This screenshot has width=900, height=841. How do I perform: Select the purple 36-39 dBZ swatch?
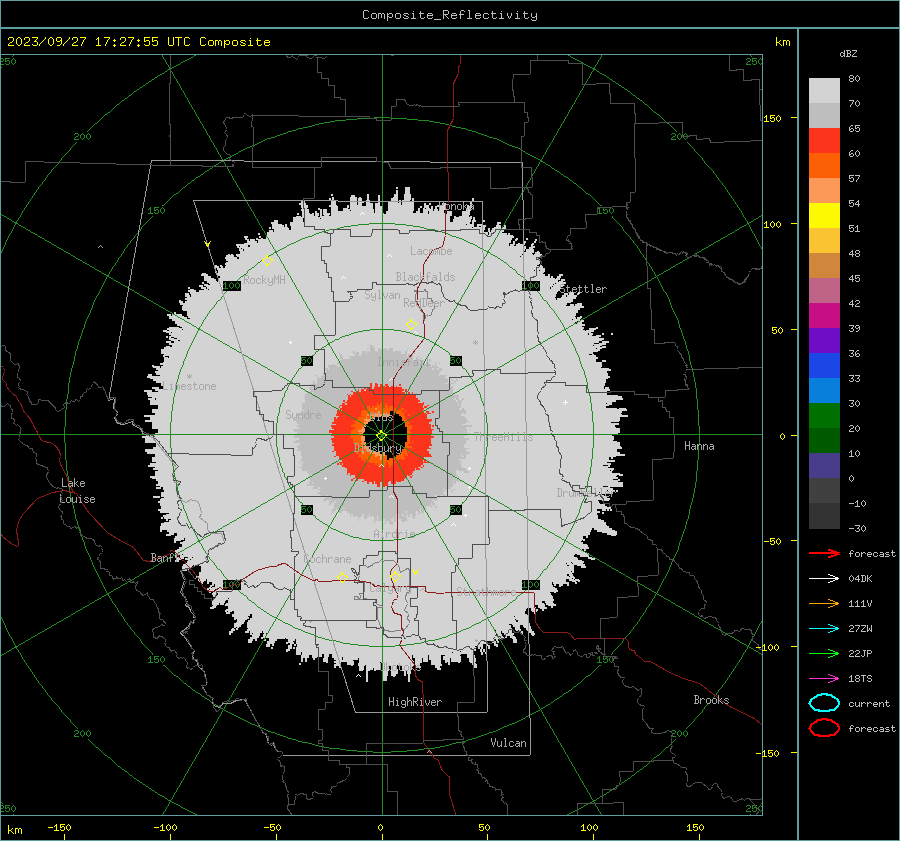pos(824,340)
